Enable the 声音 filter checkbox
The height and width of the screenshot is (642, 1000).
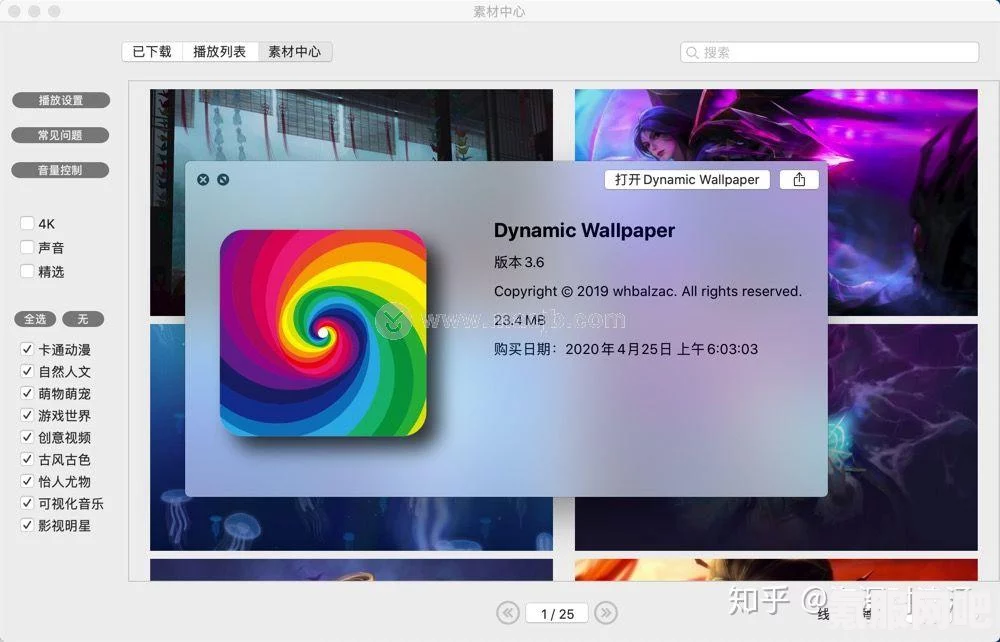pyautogui.click(x=27, y=247)
